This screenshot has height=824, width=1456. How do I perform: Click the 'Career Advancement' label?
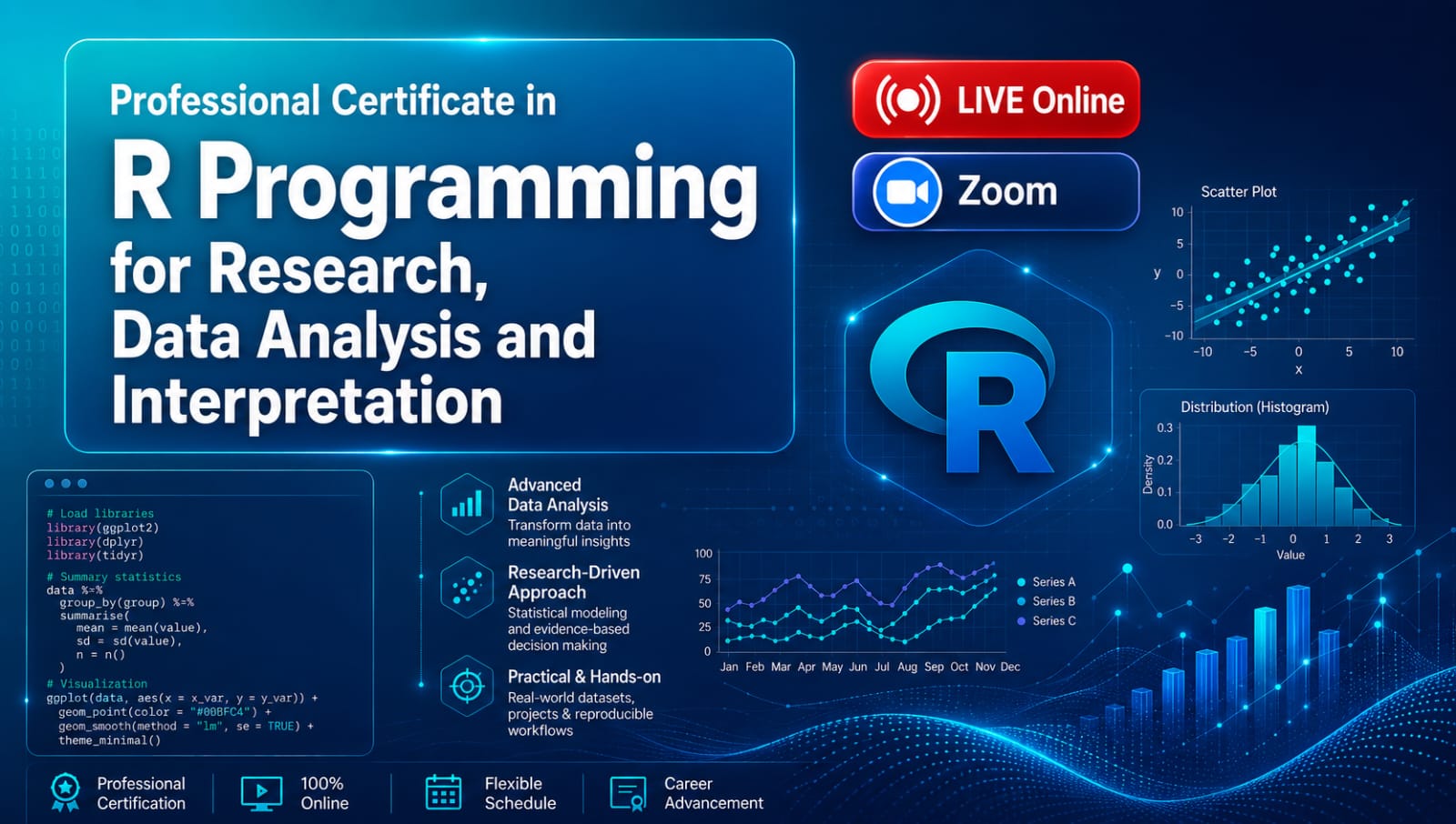tap(713, 793)
